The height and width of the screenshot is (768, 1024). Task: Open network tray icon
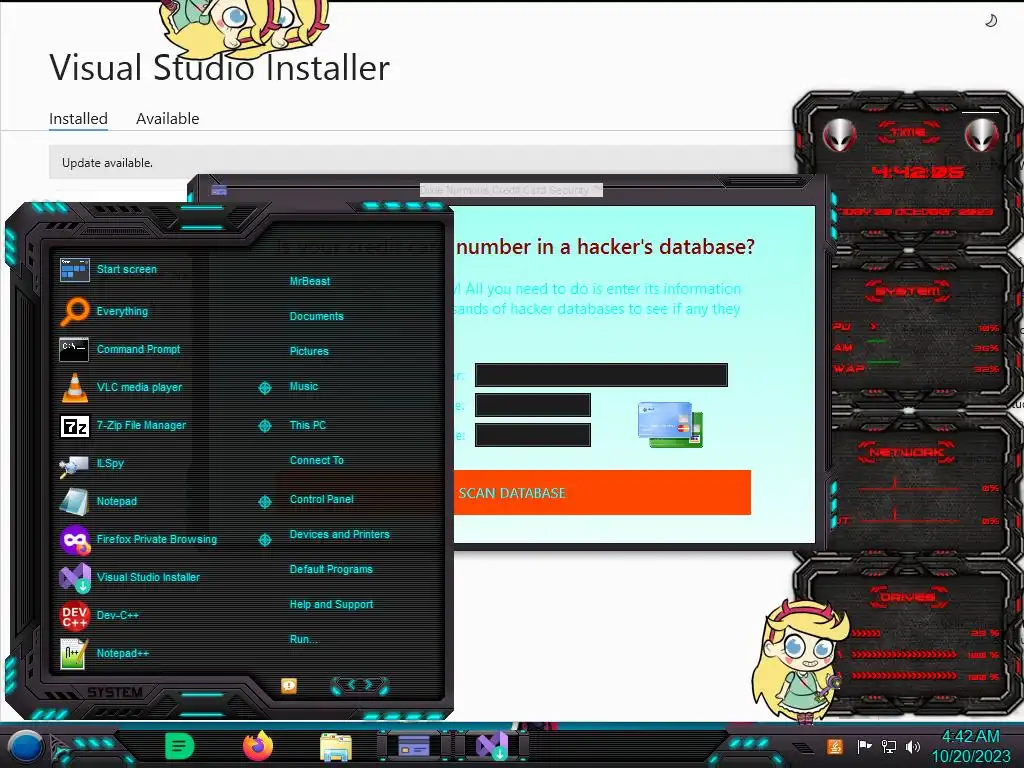(888, 746)
